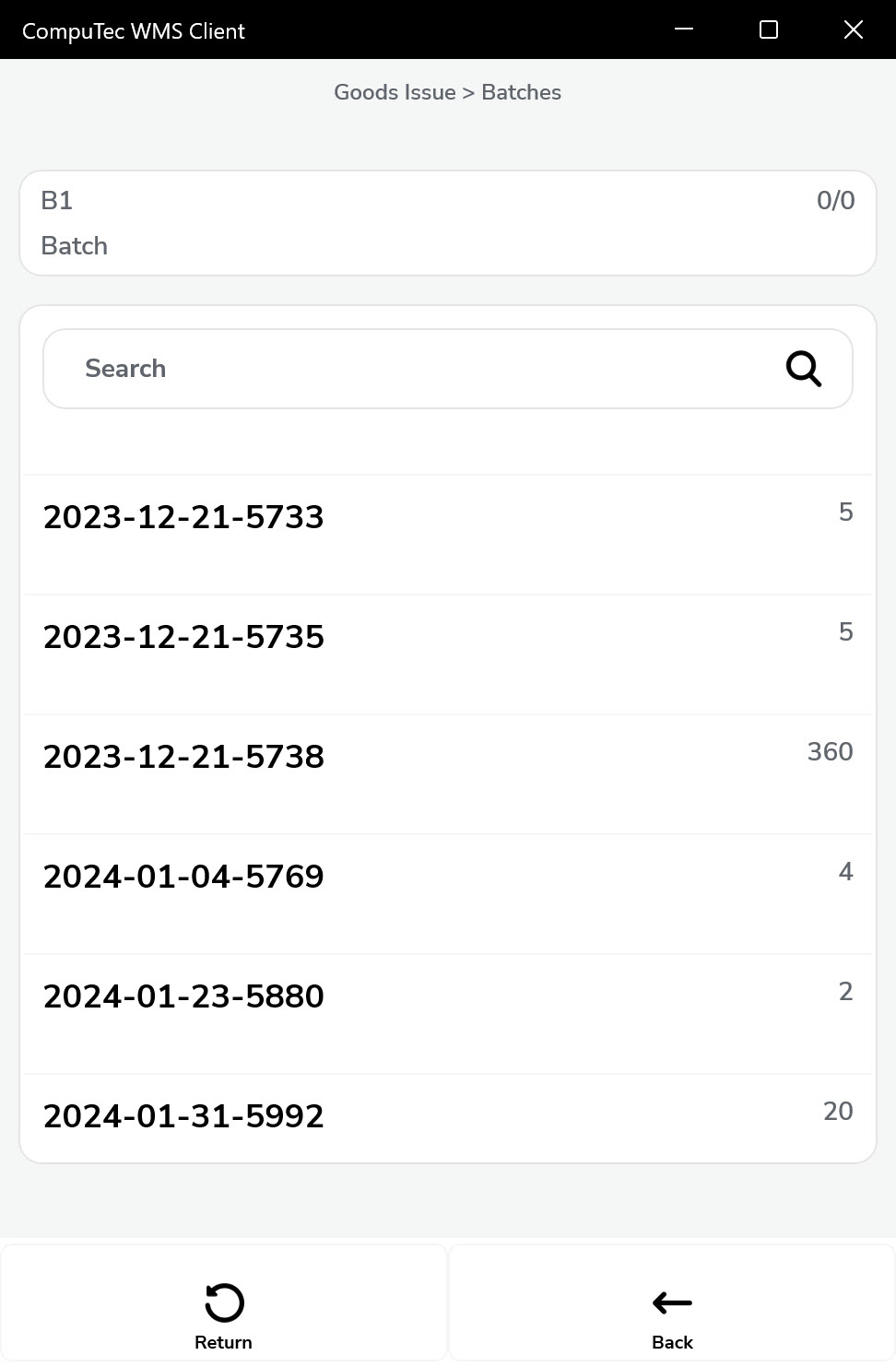Close the CompuTec WMS Client window

click(x=853, y=29)
